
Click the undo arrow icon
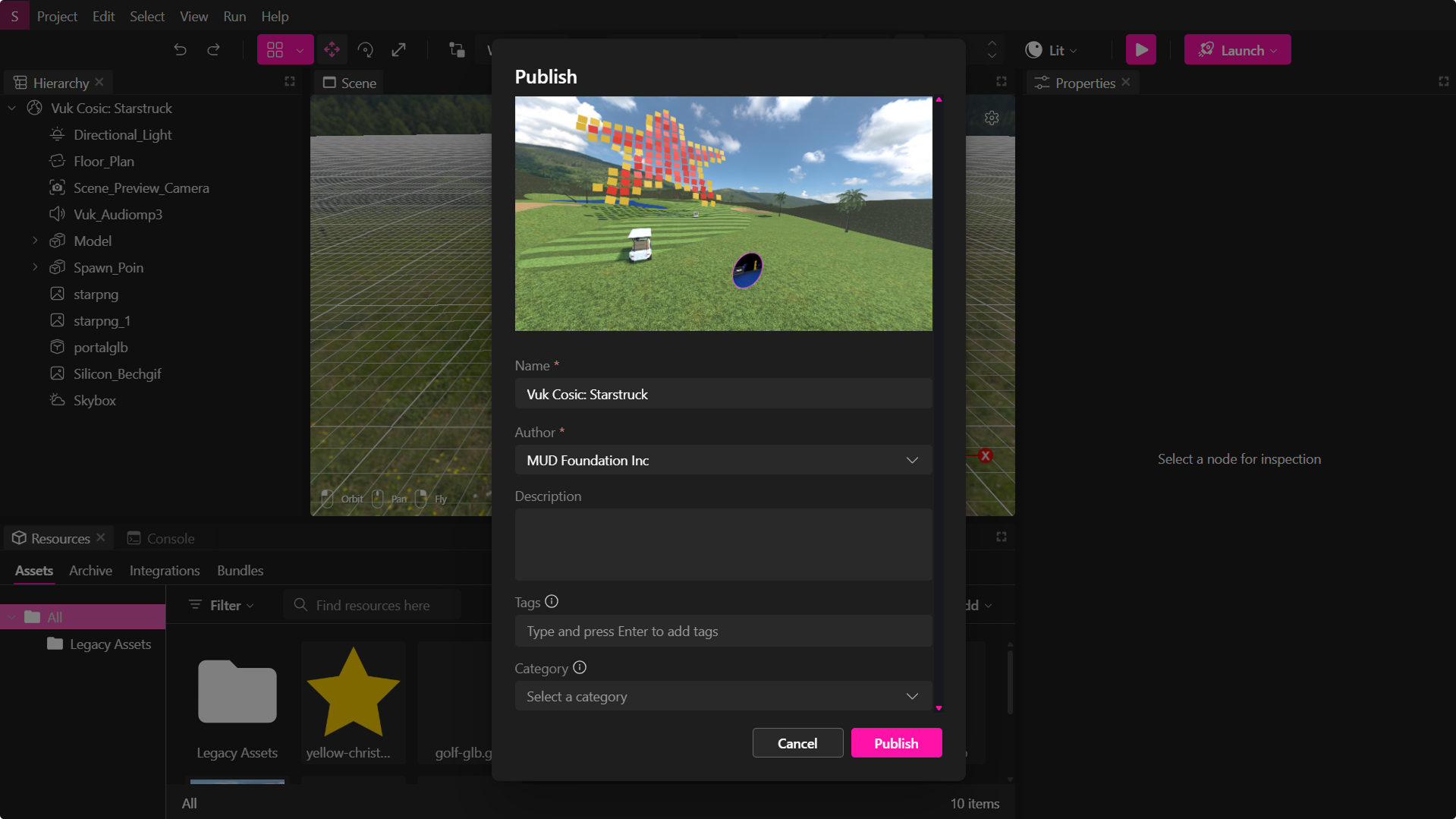pyautogui.click(x=180, y=50)
